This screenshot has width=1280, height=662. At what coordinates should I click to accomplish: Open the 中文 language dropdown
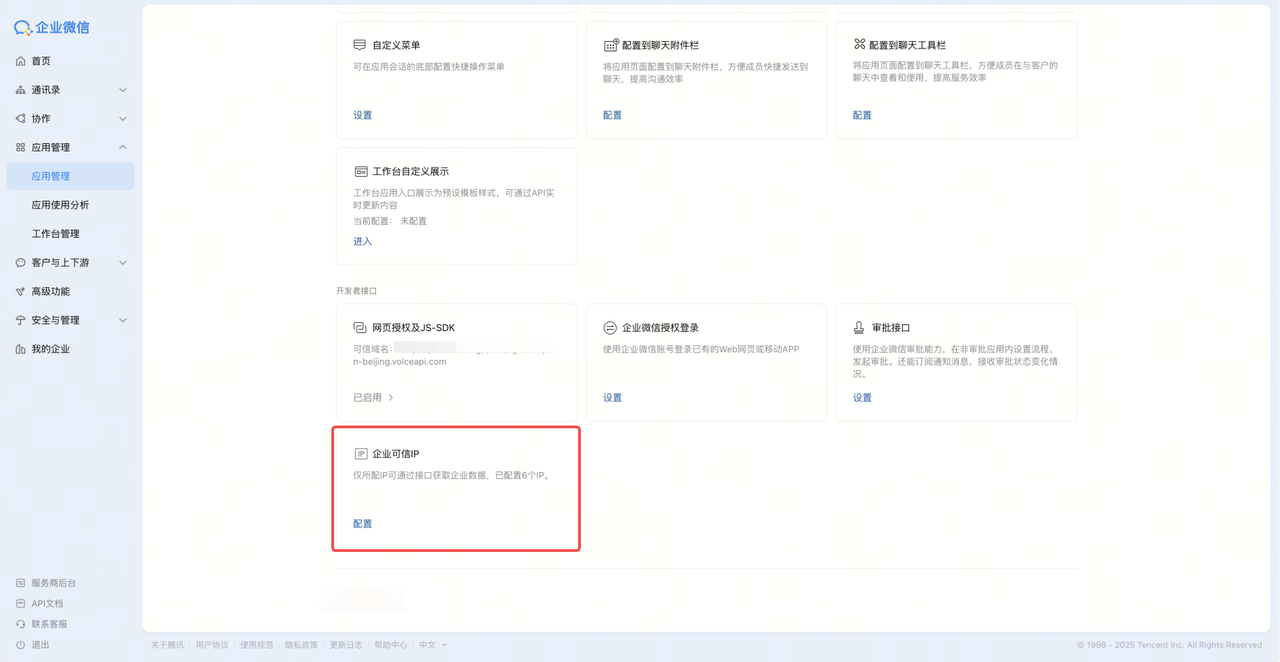433,645
